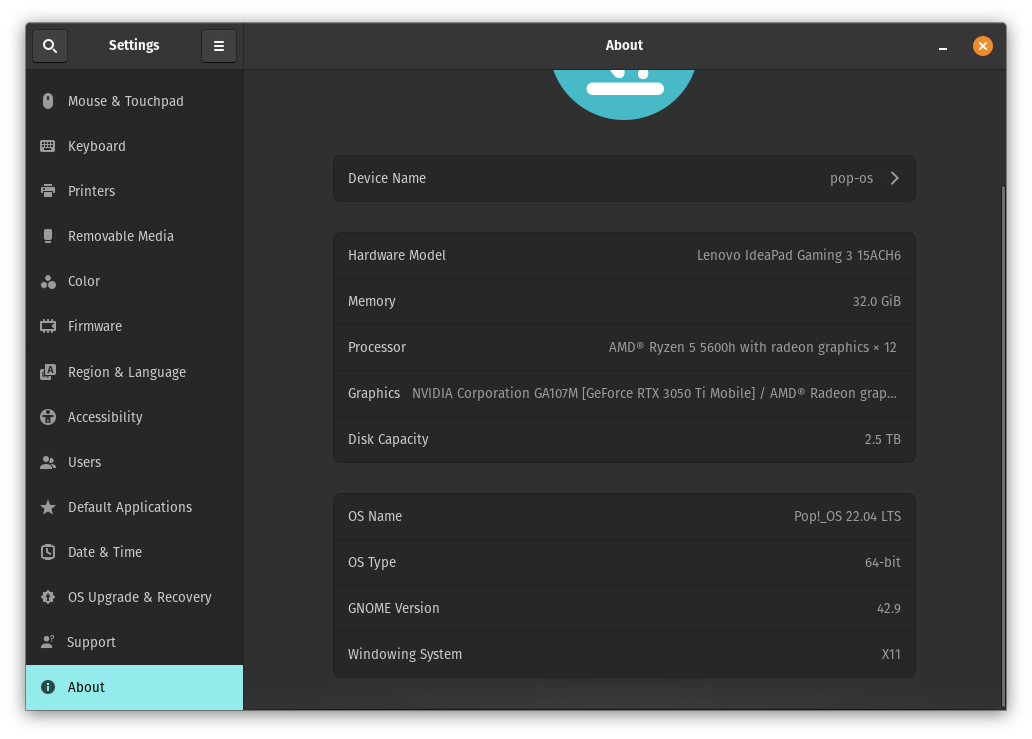Click the Users people icon
Image resolution: width=1032 pixels, height=739 pixels.
(x=48, y=463)
